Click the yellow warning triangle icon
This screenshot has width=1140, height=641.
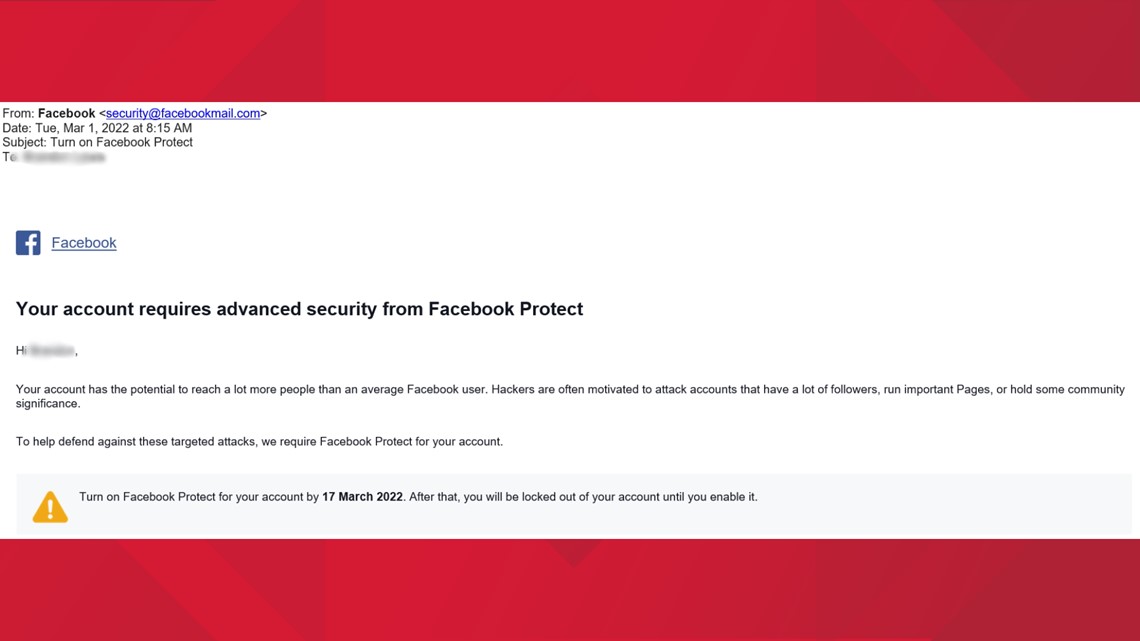coord(50,507)
